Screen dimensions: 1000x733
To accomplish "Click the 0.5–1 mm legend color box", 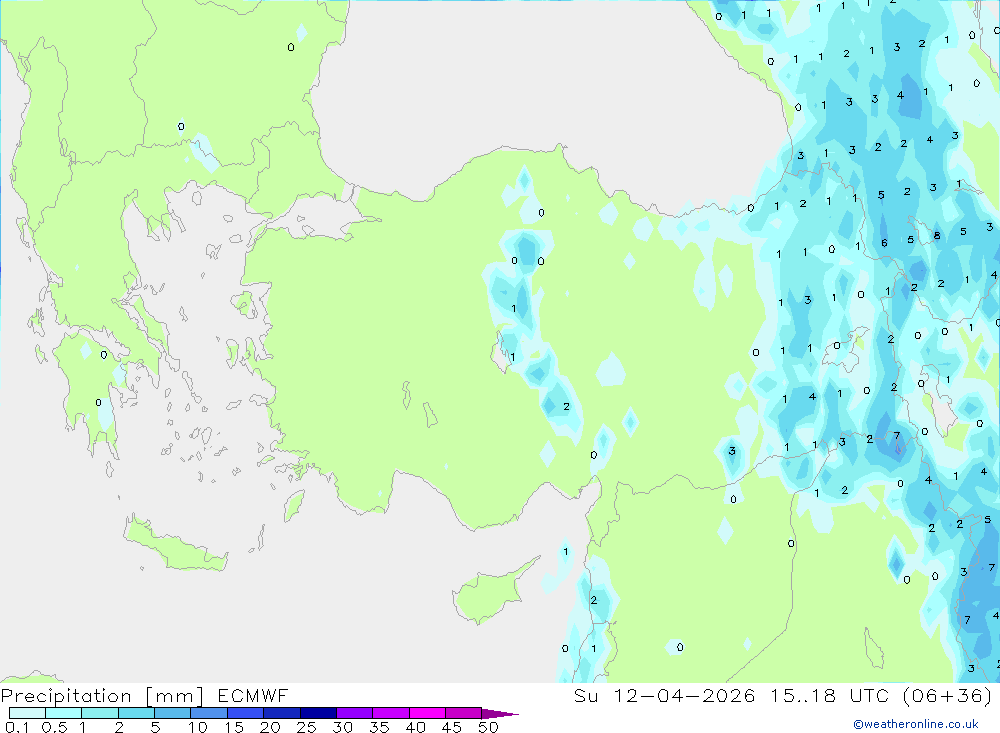I will tap(64, 713).
